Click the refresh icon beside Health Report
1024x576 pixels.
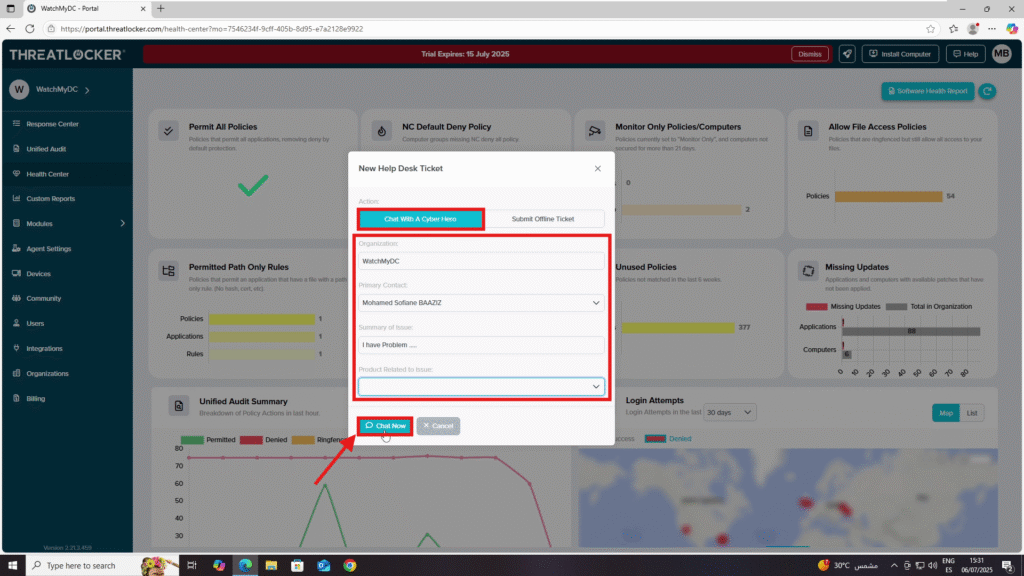click(987, 91)
